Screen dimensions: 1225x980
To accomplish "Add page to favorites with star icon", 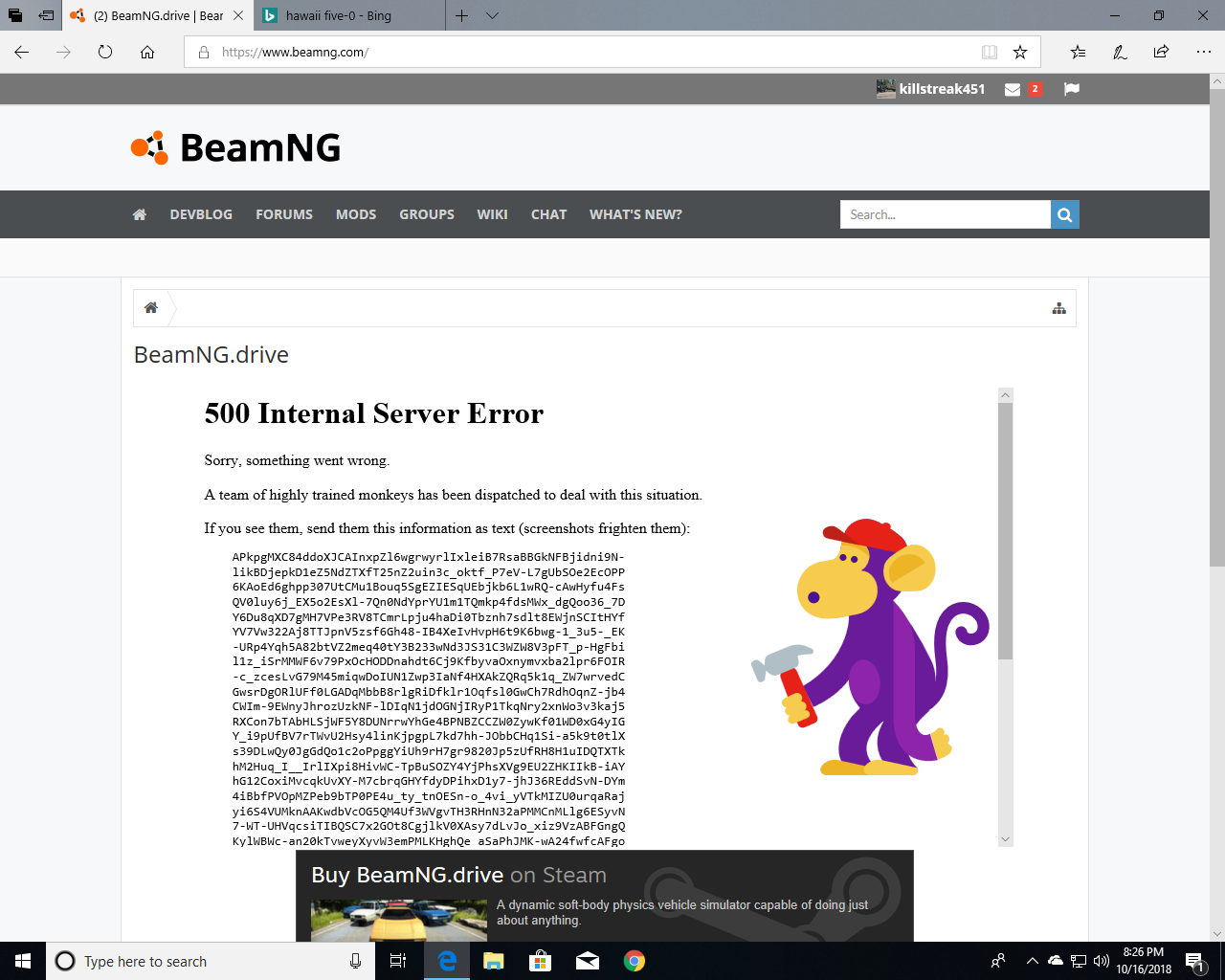I will (x=1020, y=52).
